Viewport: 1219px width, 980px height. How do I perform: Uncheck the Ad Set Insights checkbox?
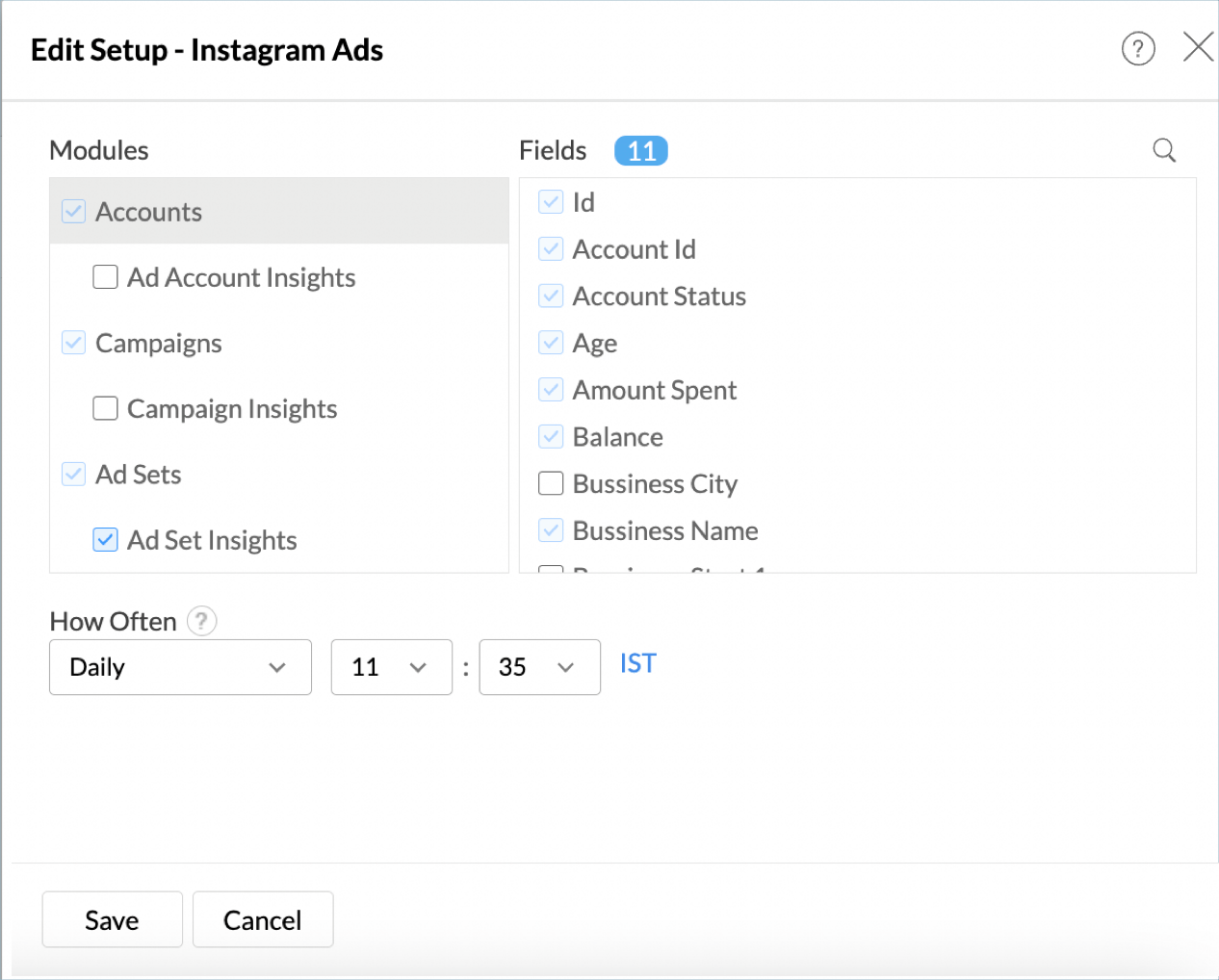pos(105,540)
